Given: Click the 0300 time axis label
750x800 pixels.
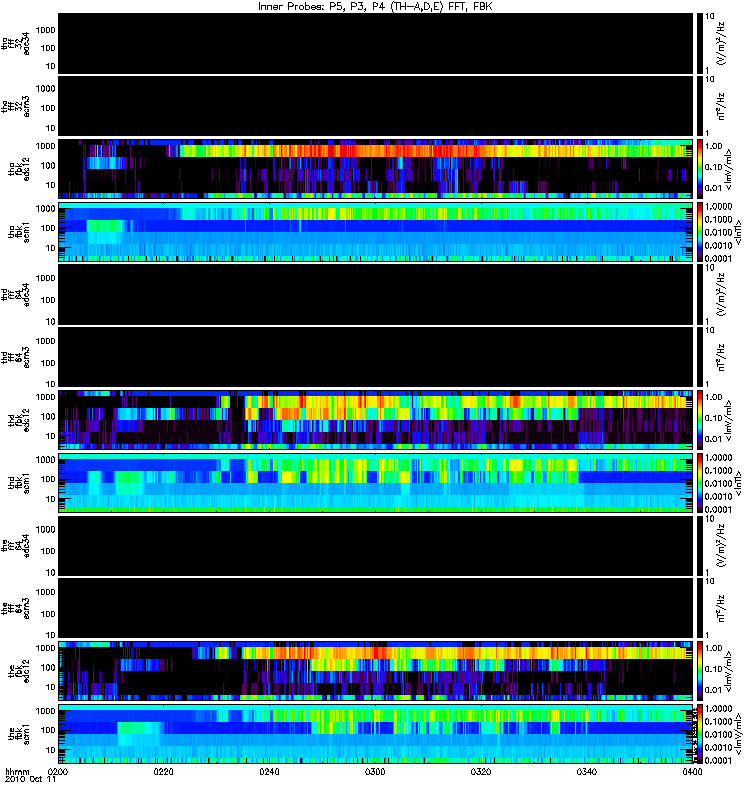Looking at the screenshot, I should [x=375, y=771].
